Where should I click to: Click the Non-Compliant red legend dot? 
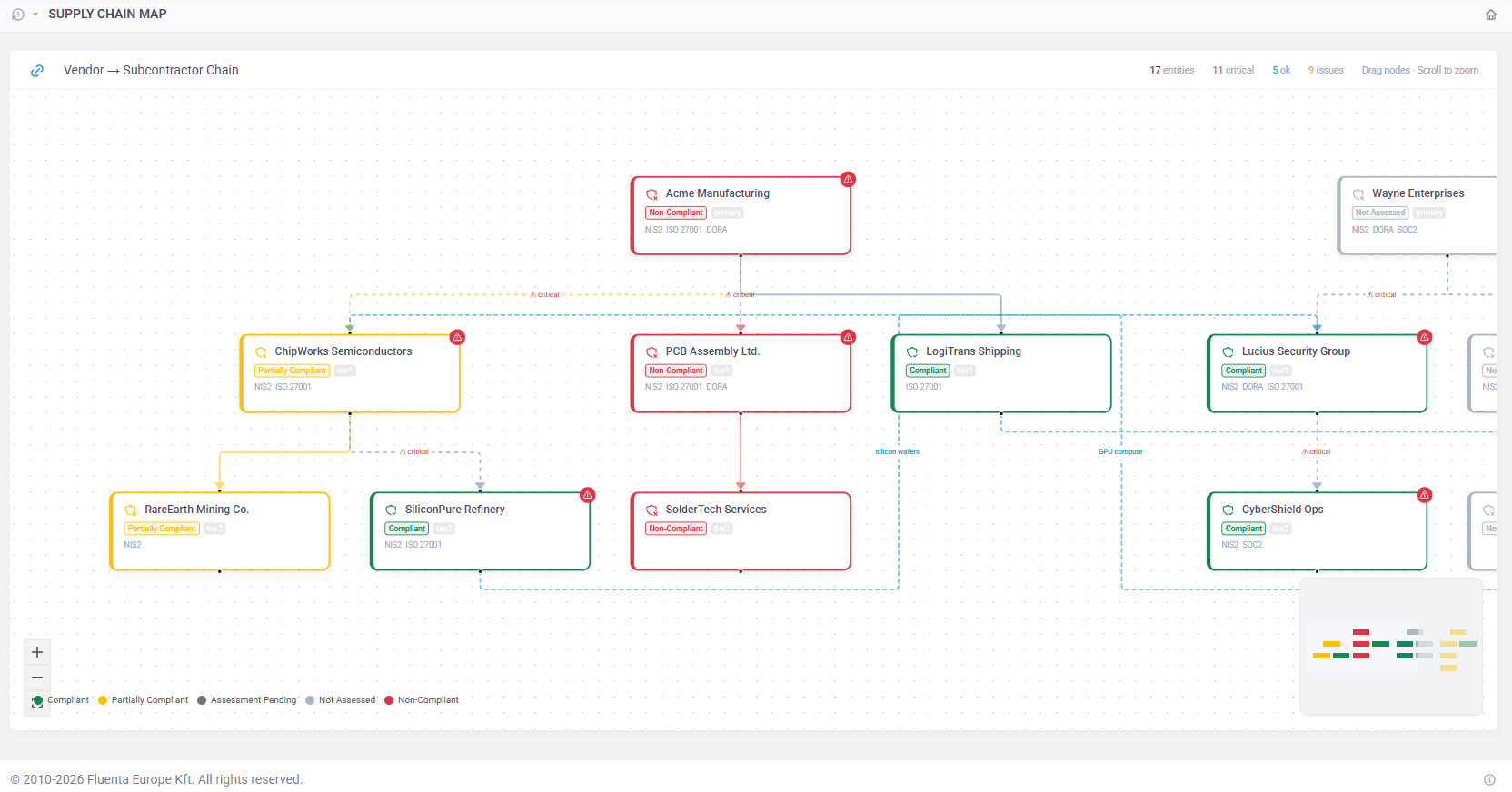click(389, 700)
